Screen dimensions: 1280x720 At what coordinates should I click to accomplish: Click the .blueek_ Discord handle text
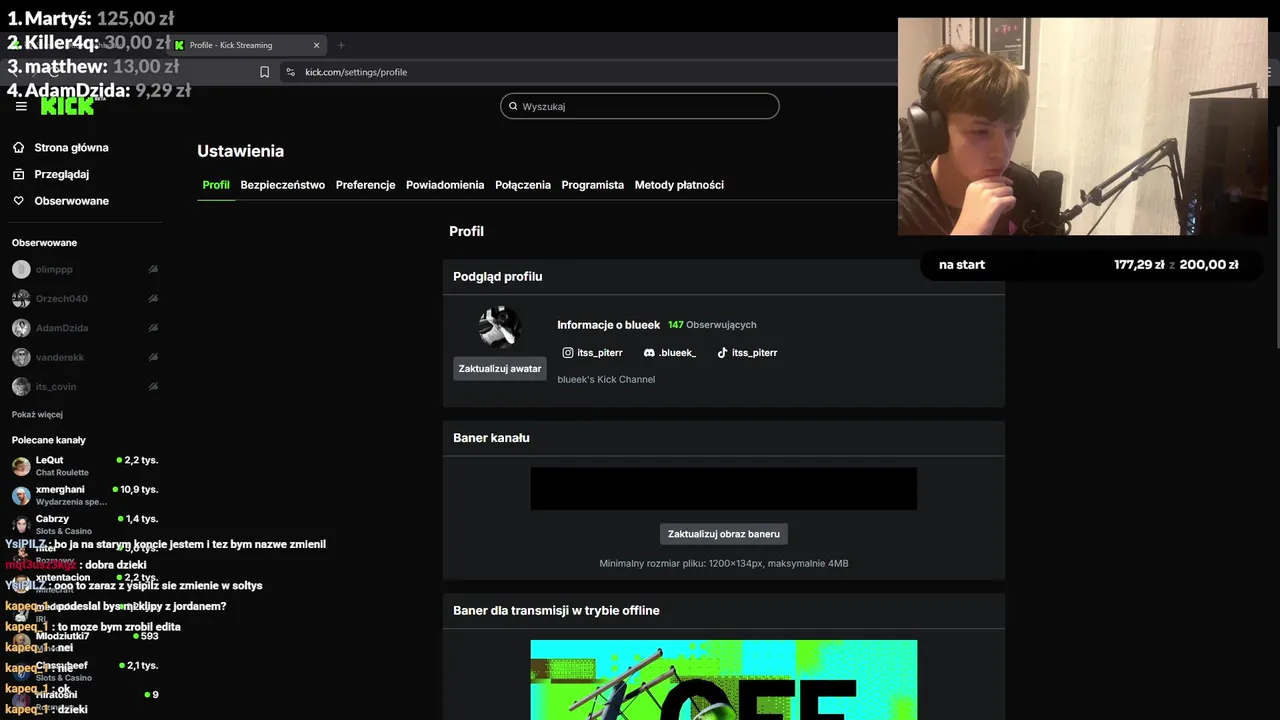tap(677, 353)
